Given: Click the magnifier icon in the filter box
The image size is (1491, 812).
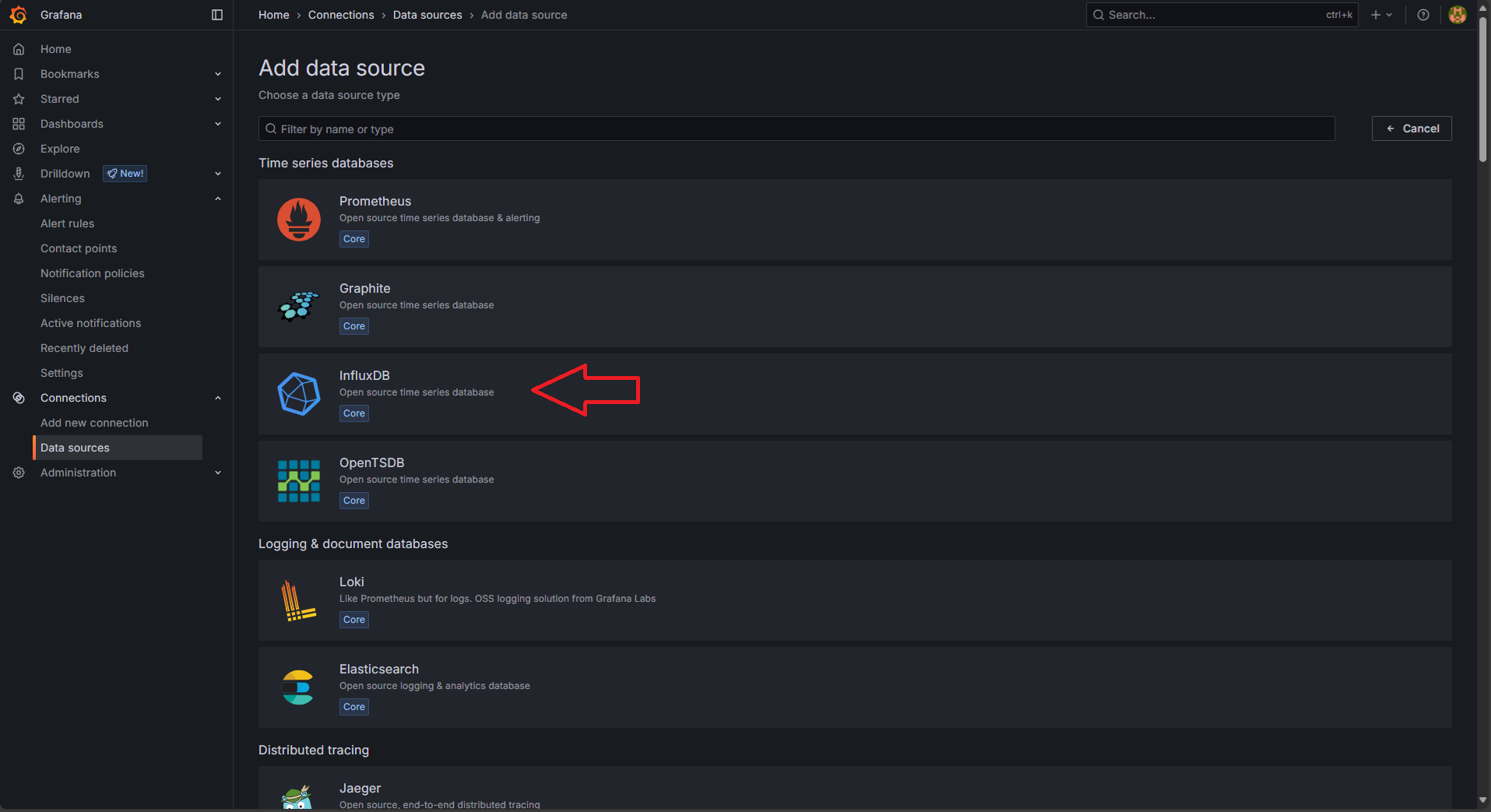Looking at the screenshot, I should 271,128.
